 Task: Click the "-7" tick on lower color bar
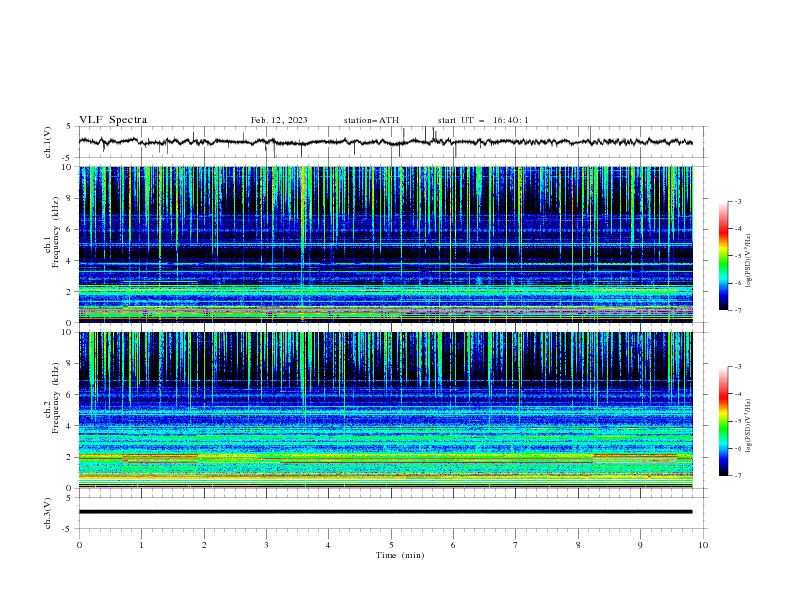point(737,475)
